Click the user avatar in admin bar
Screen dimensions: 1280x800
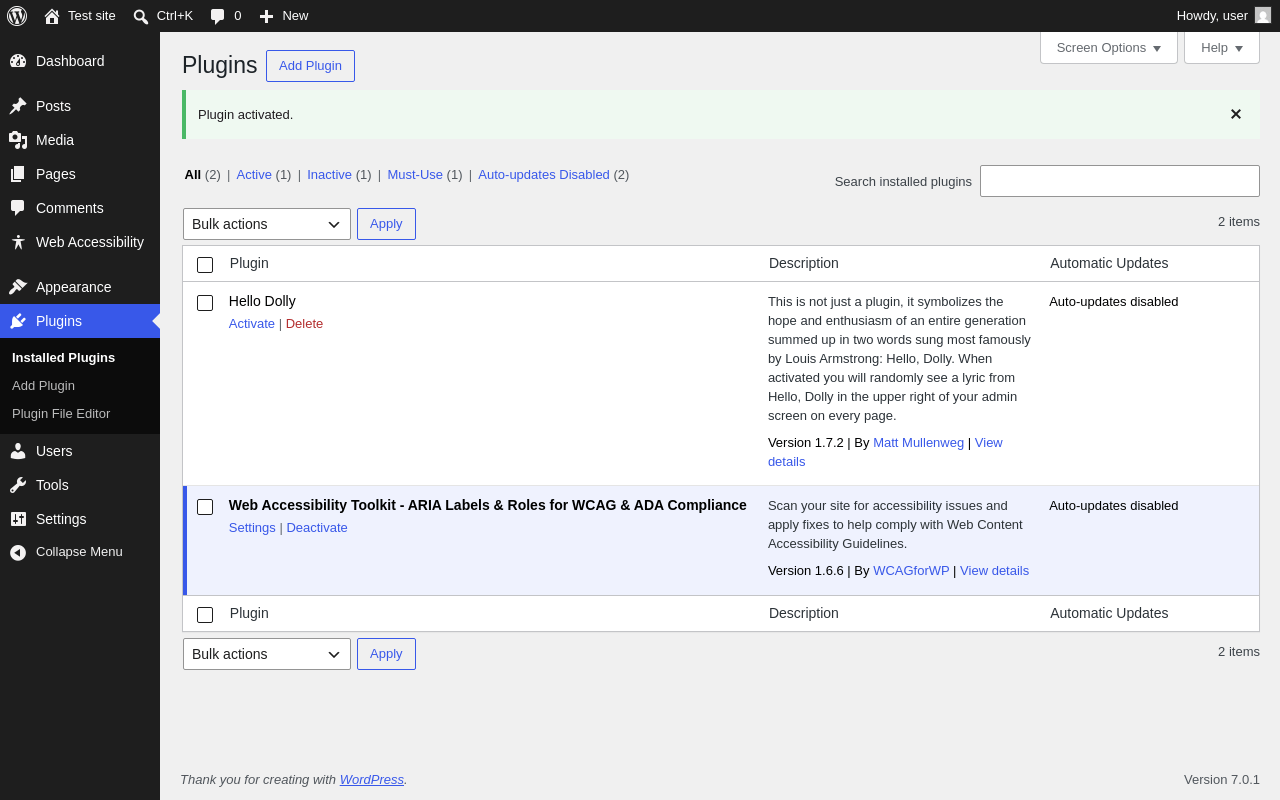pyautogui.click(x=1263, y=15)
